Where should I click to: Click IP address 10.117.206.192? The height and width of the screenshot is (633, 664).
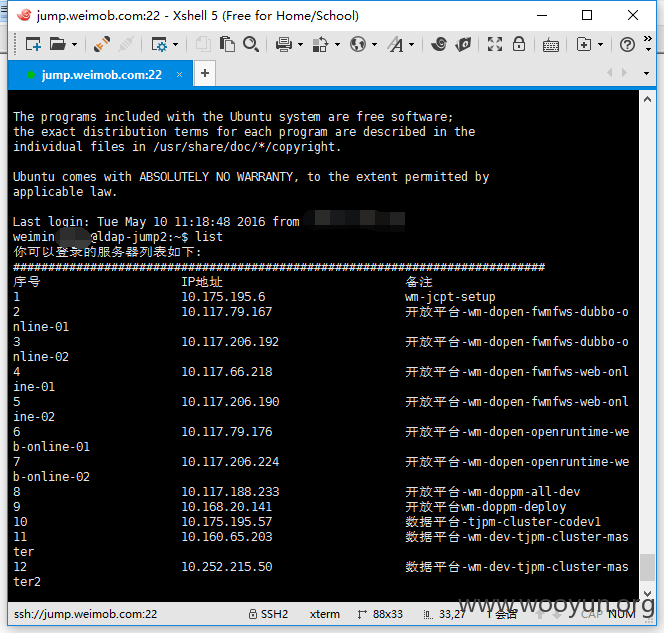tap(230, 342)
